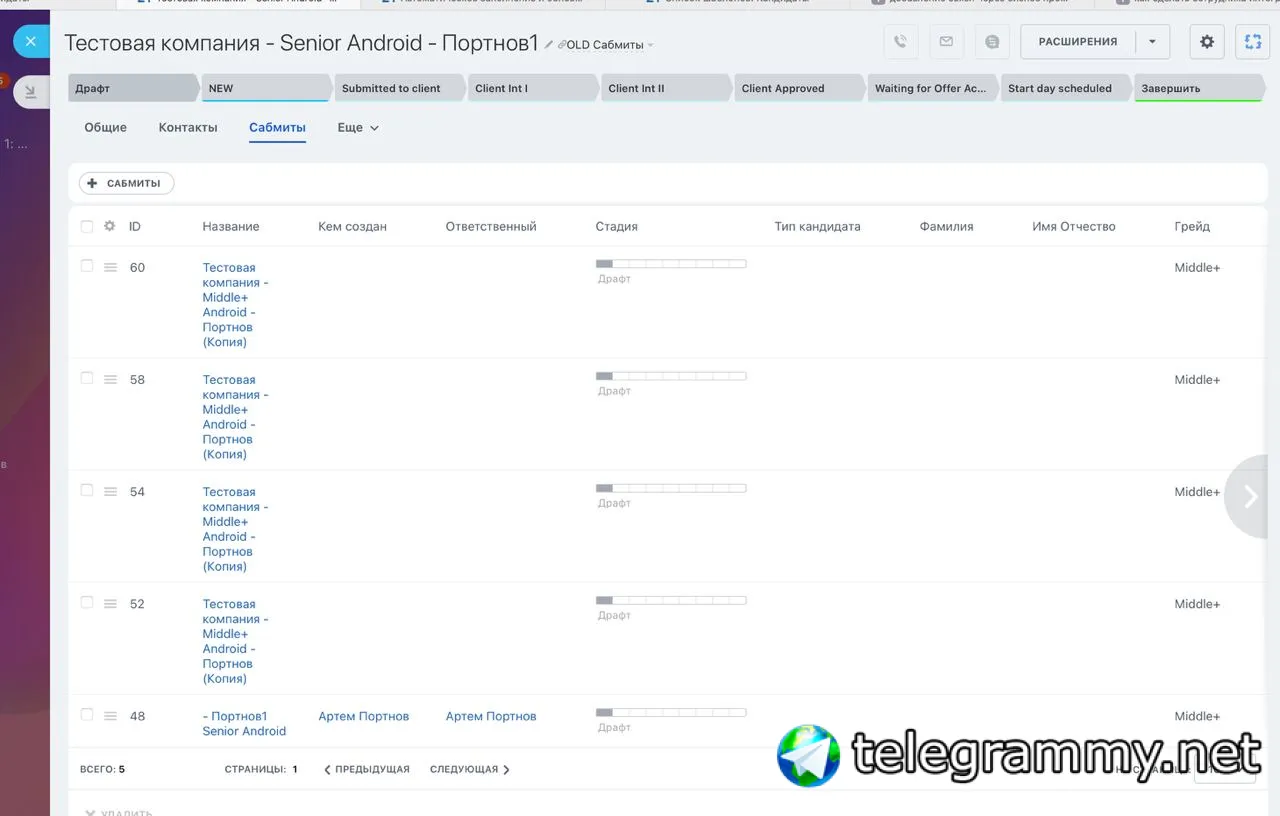Sort by the Стадия column header
The width and height of the screenshot is (1280, 816).
tap(616, 227)
